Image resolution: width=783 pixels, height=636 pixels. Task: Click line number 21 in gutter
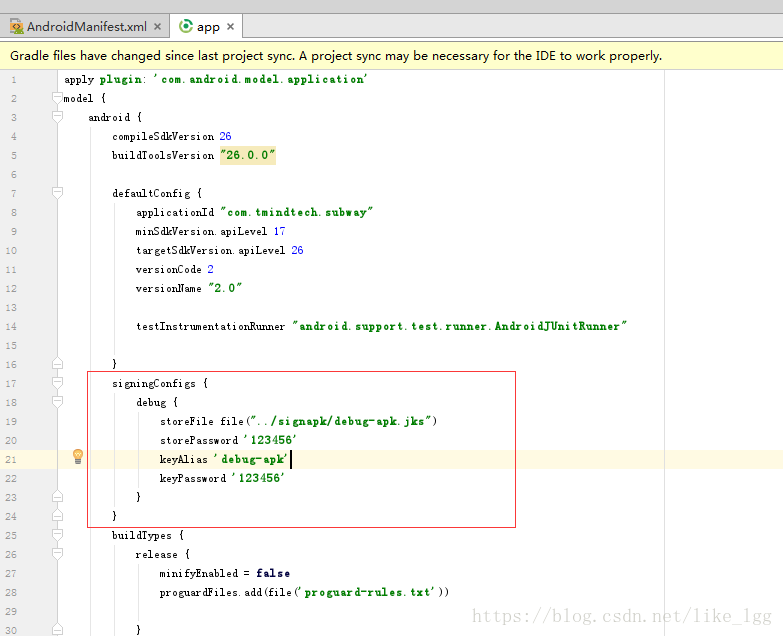coord(10,459)
